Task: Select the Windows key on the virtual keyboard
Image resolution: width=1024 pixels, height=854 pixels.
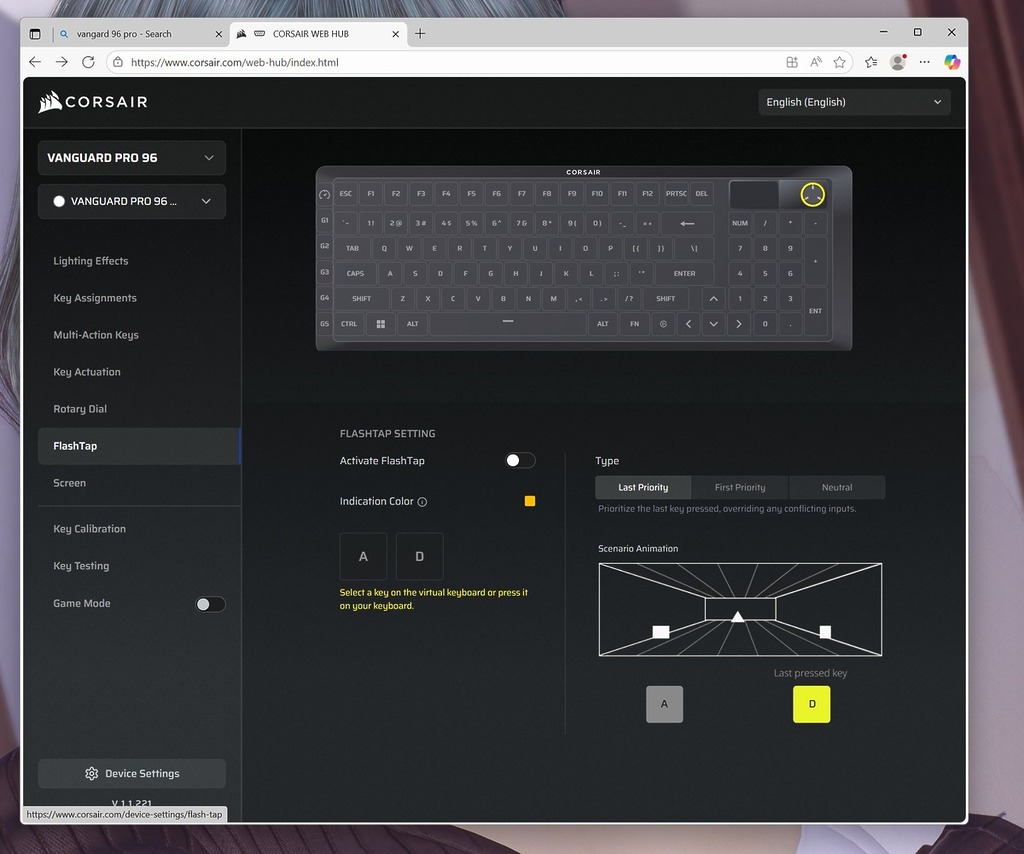Action: tap(380, 324)
